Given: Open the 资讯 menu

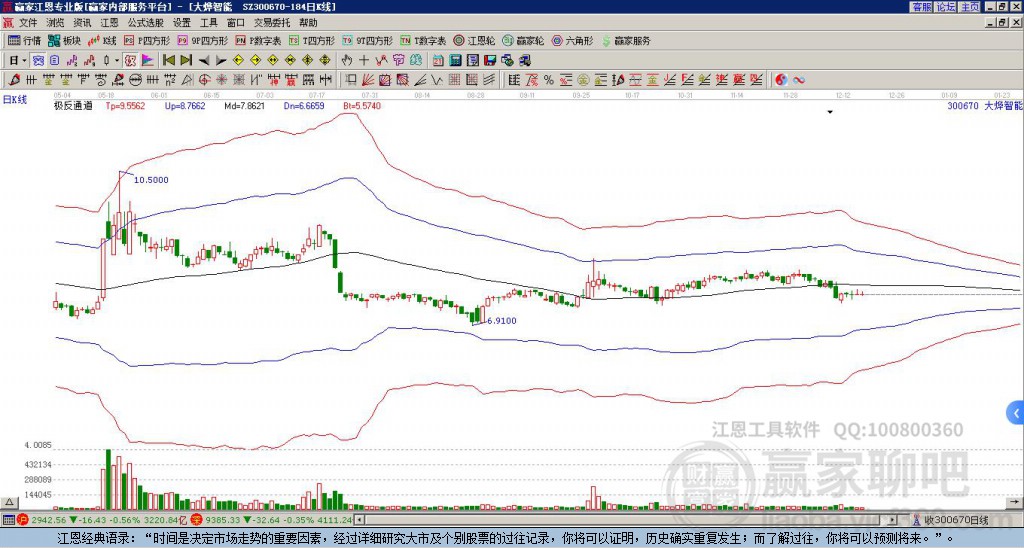Looking at the screenshot, I should 82,23.
